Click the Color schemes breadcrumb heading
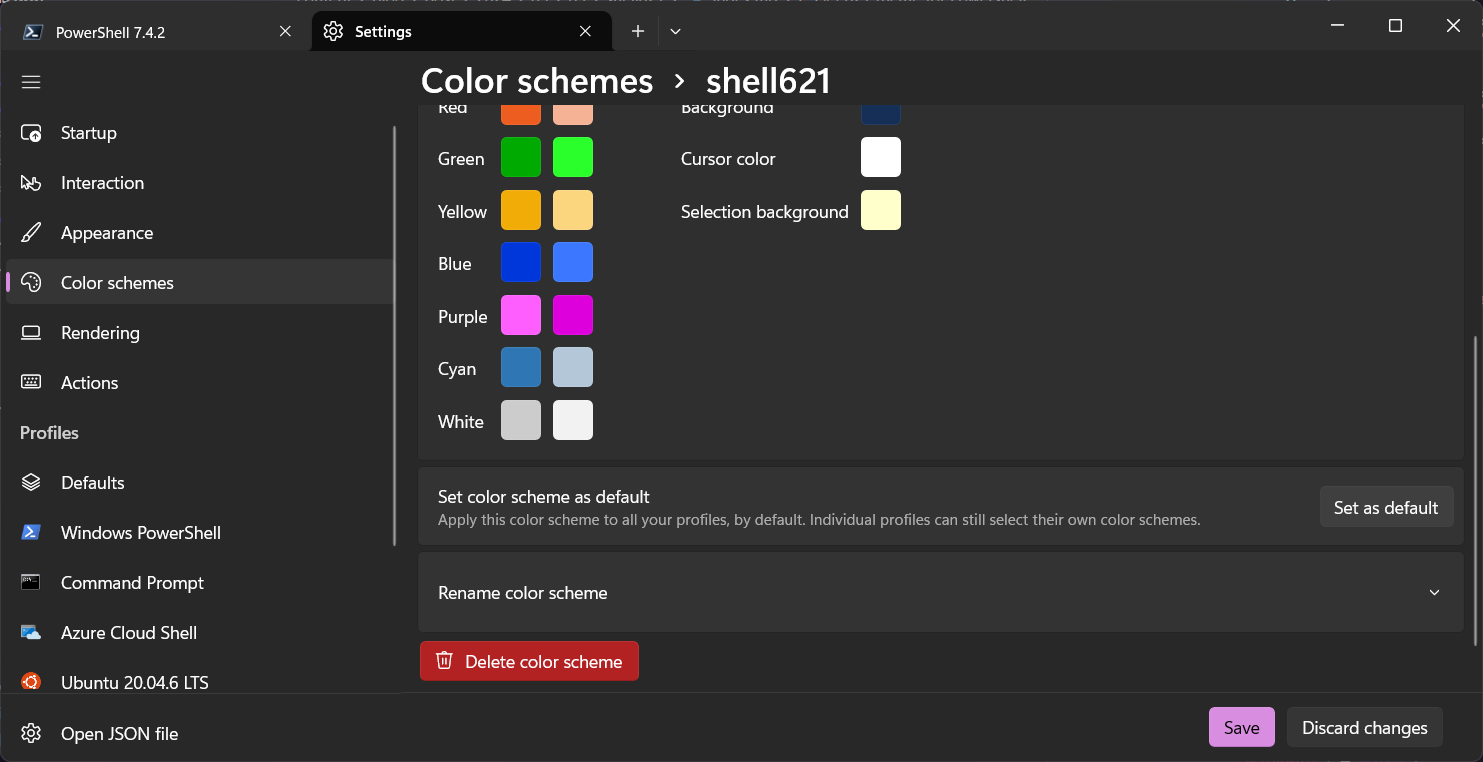Viewport: 1483px width, 762px height. coord(537,81)
